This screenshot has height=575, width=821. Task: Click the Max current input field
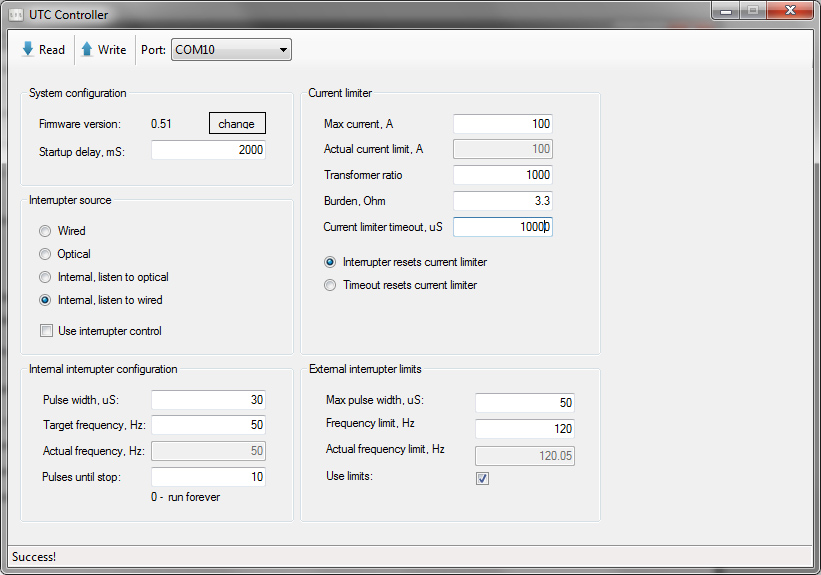502,124
